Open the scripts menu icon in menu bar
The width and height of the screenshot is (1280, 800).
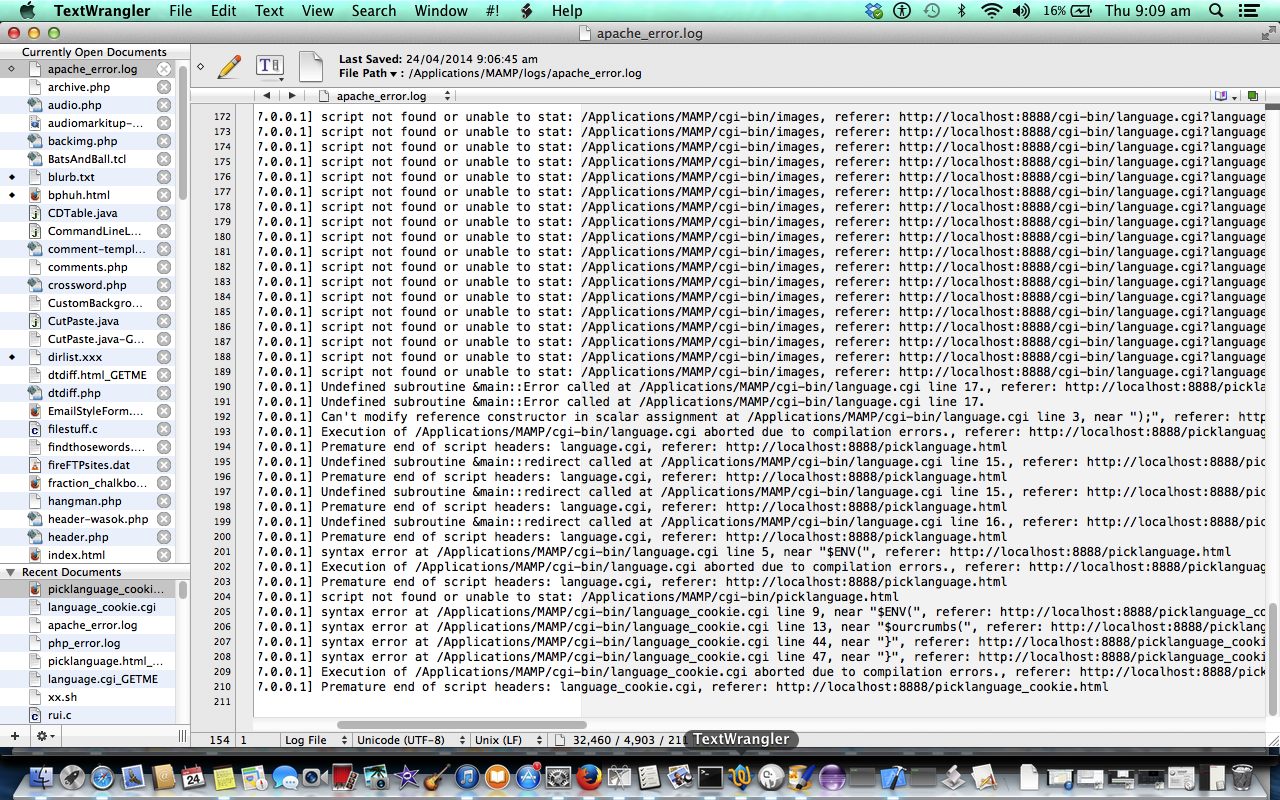526,11
